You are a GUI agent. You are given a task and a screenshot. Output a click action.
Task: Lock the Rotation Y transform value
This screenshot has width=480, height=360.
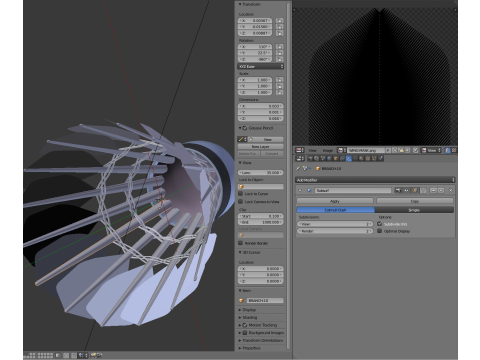tap(280, 53)
